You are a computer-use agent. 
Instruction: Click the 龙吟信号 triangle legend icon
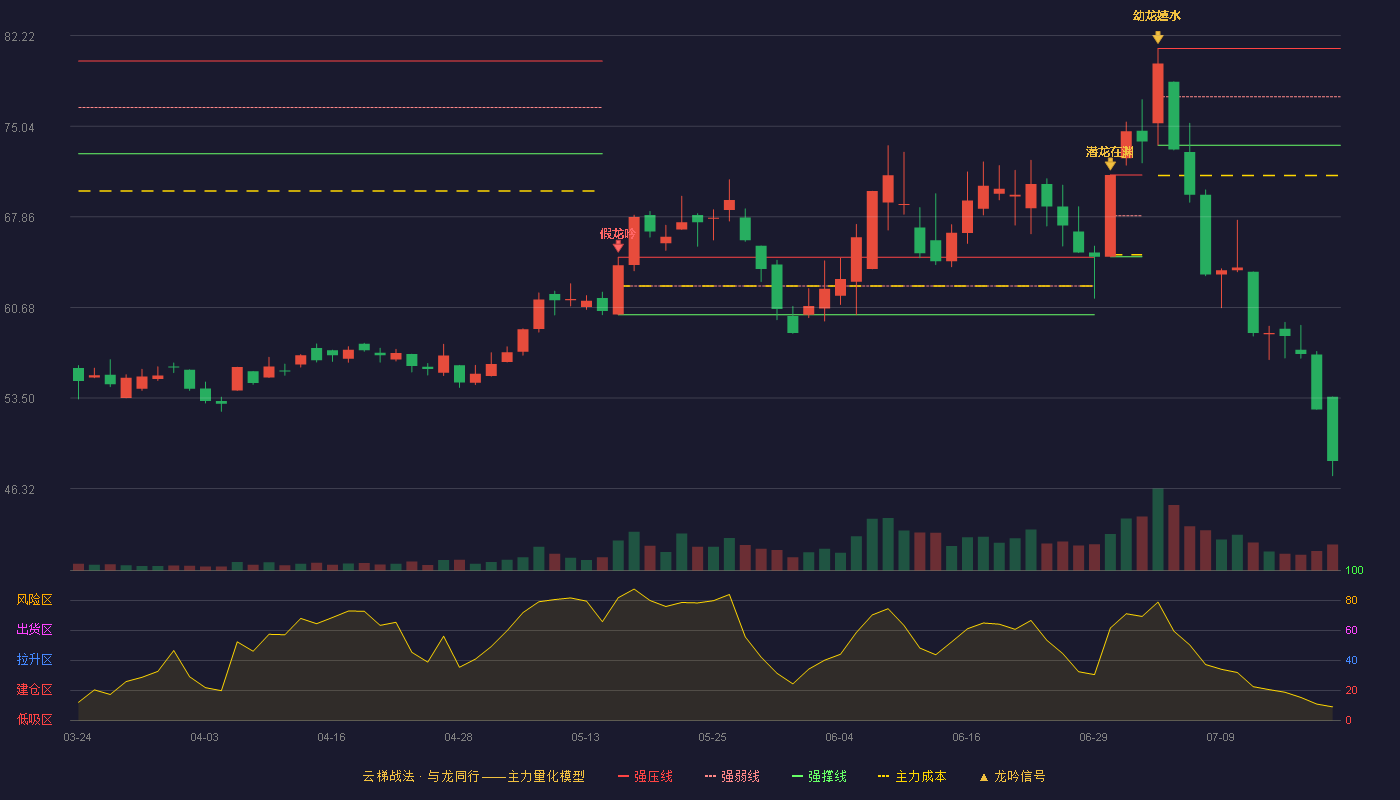[x=984, y=777]
